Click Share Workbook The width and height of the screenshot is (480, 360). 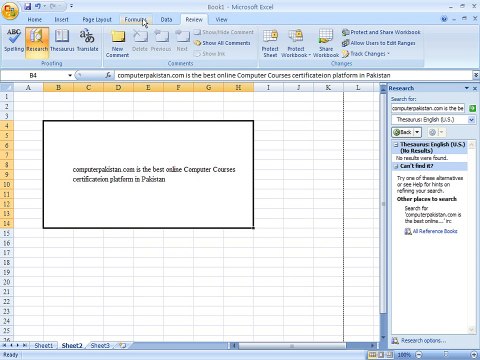[x=326, y=44]
